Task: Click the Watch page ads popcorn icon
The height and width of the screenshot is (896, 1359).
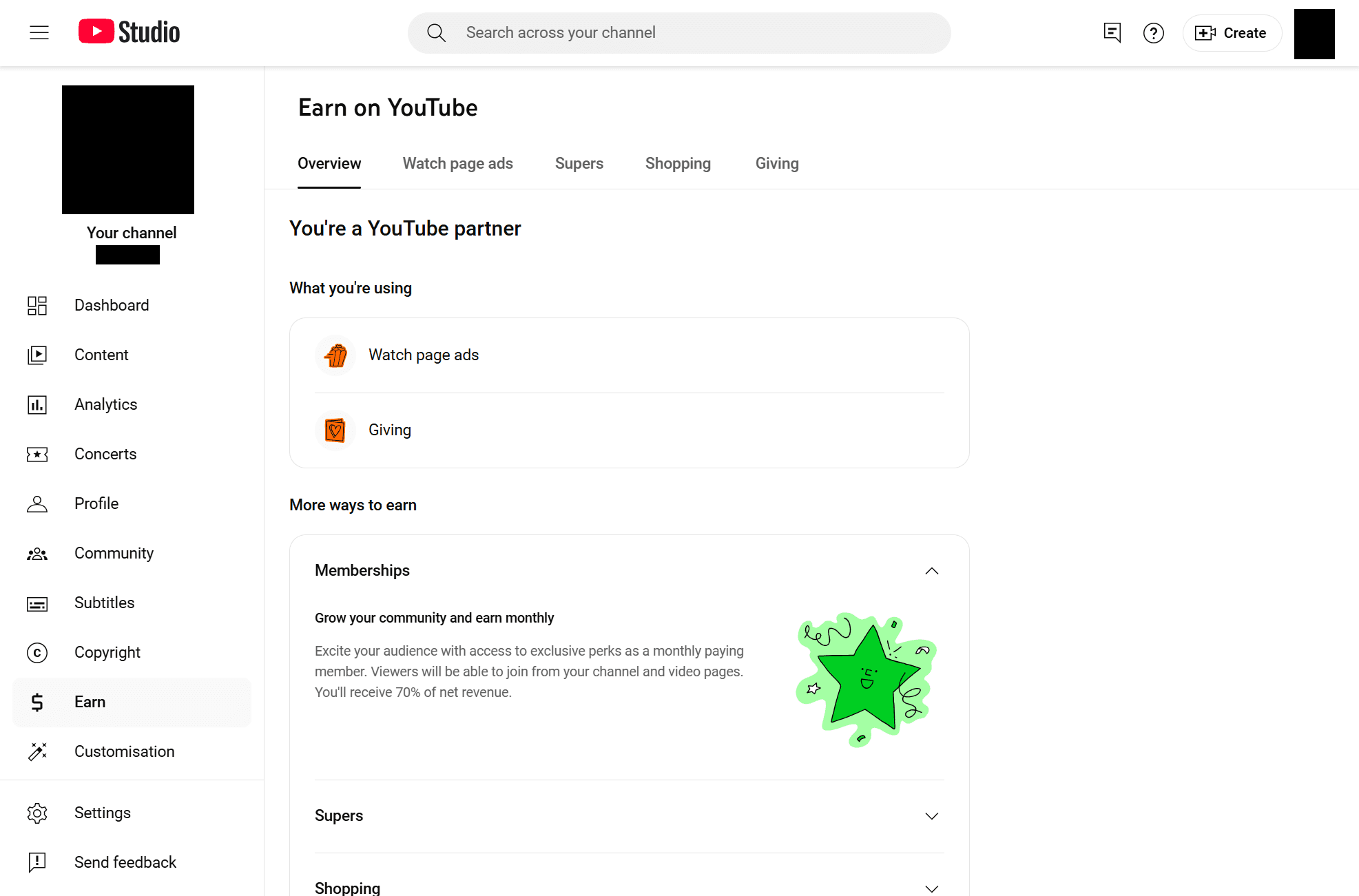Action: pos(335,355)
